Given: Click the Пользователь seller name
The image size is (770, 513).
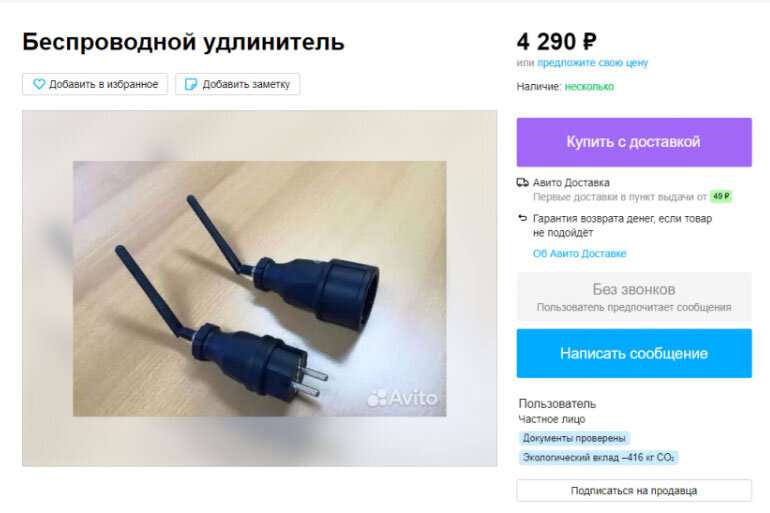Looking at the screenshot, I should pos(557,404).
